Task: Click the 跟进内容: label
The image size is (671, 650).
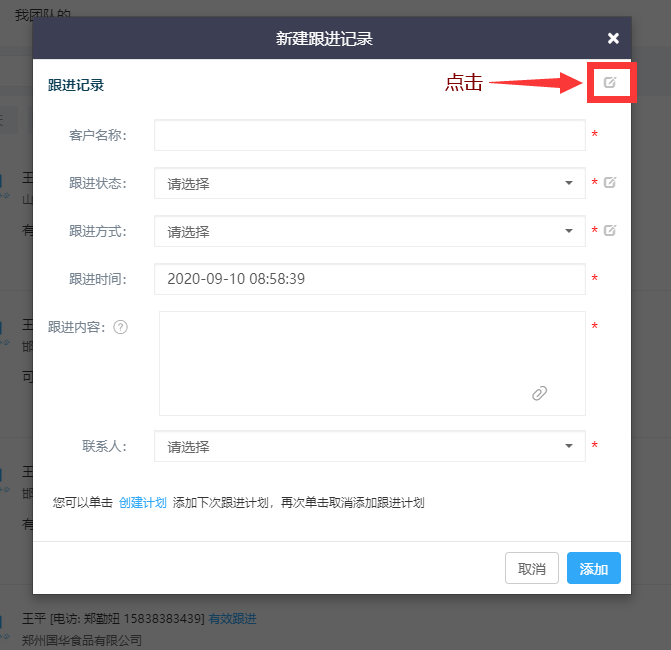Action: pos(77,327)
